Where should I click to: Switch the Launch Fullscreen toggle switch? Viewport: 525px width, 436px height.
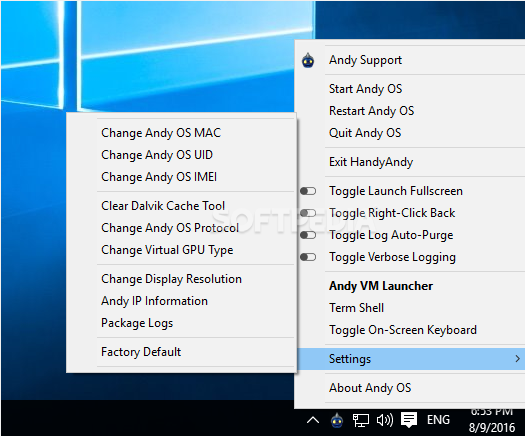tap(308, 191)
